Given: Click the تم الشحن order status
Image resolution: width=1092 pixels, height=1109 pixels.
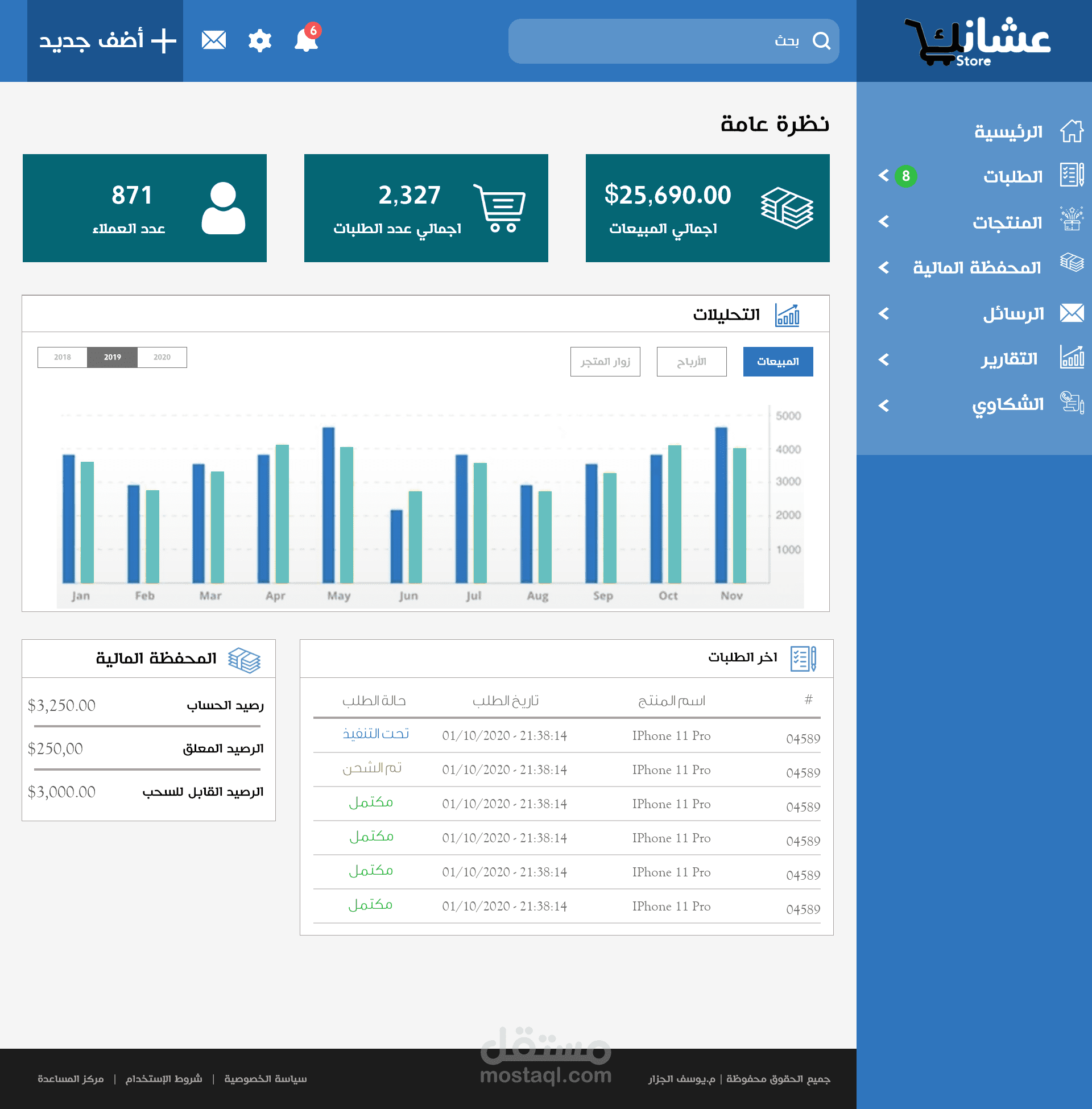Looking at the screenshot, I should tap(372, 768).
